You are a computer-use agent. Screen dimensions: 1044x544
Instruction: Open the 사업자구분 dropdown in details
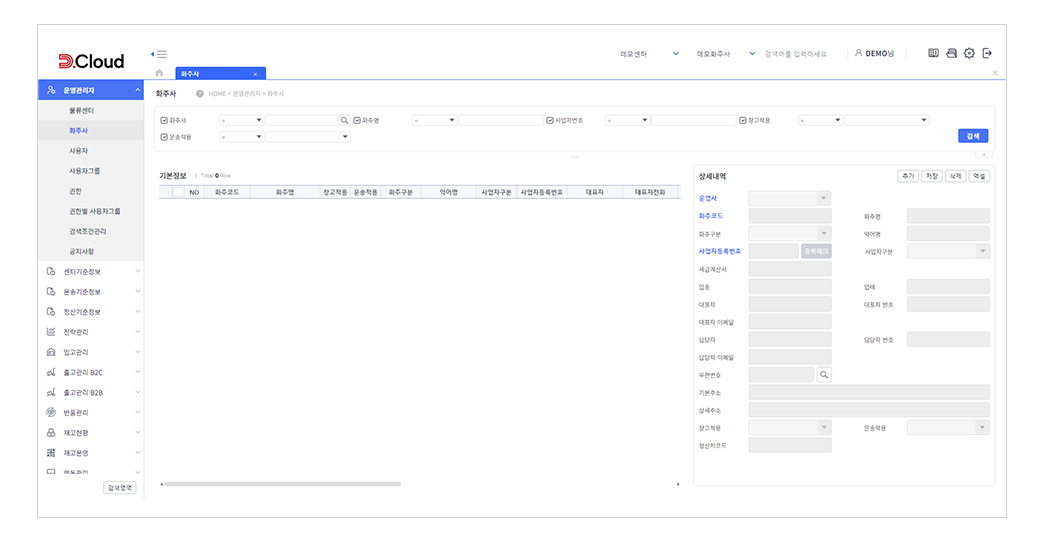[948, 252]
